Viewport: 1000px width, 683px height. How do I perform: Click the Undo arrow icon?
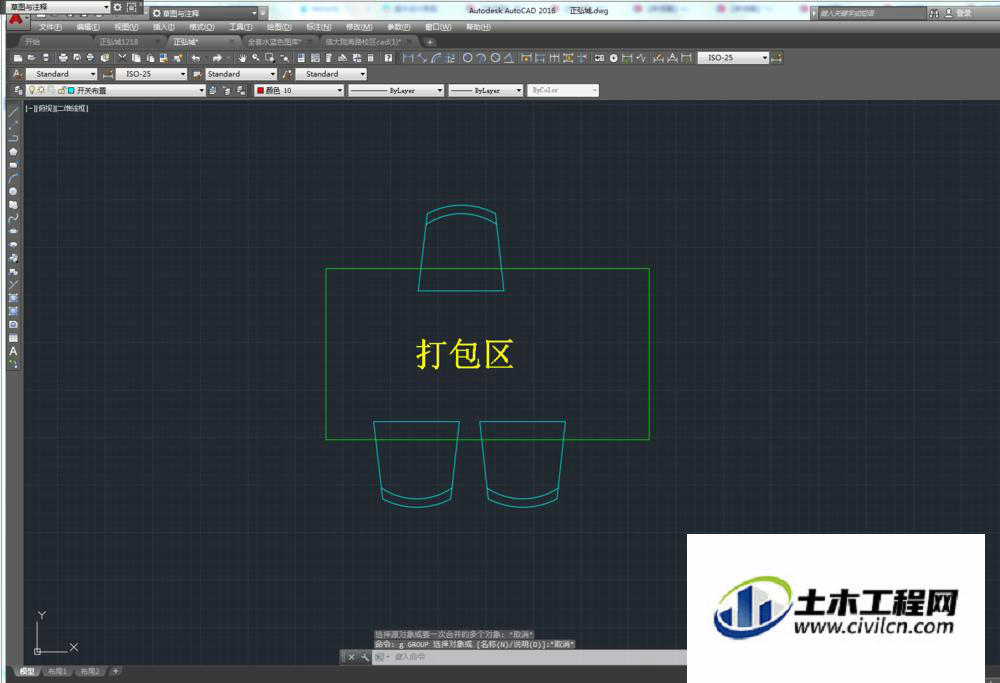(x=196, y=58)
